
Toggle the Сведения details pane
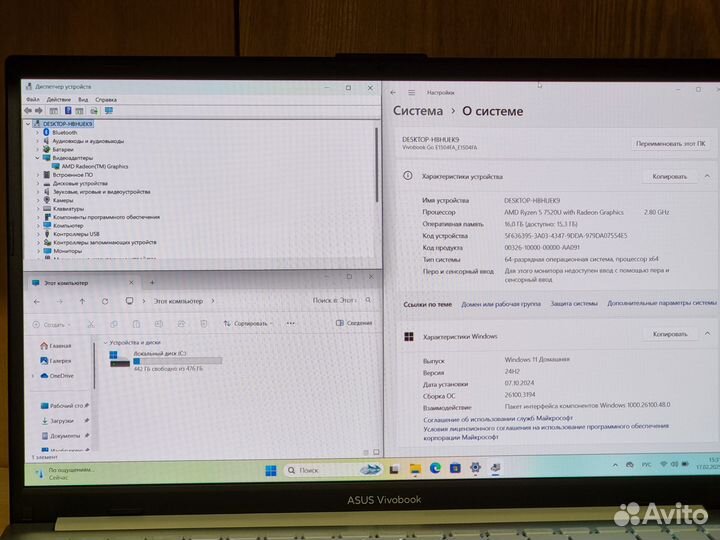tap(354, 323)
